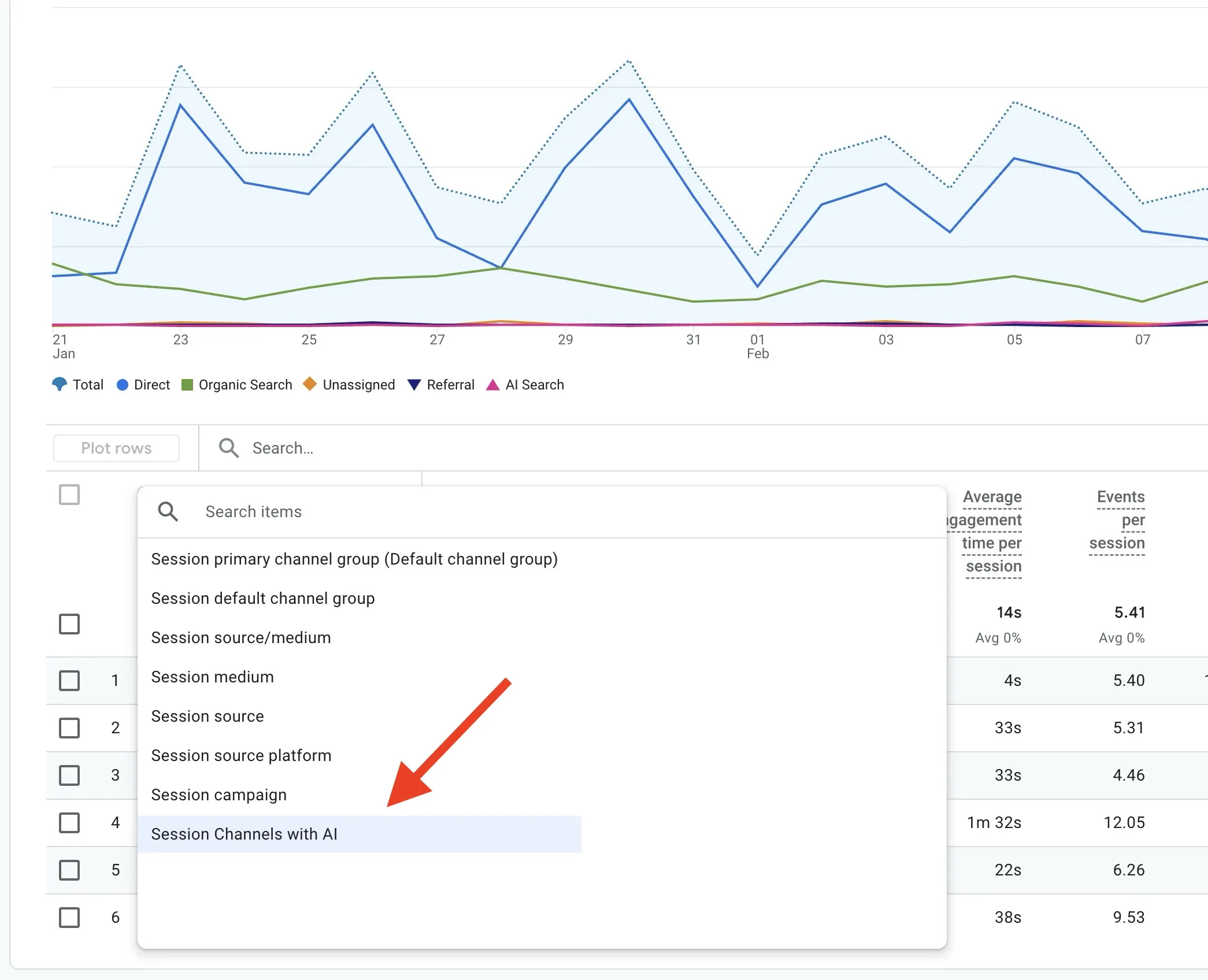Click the magnifier icon in table search bar

(x=228, y=448)
